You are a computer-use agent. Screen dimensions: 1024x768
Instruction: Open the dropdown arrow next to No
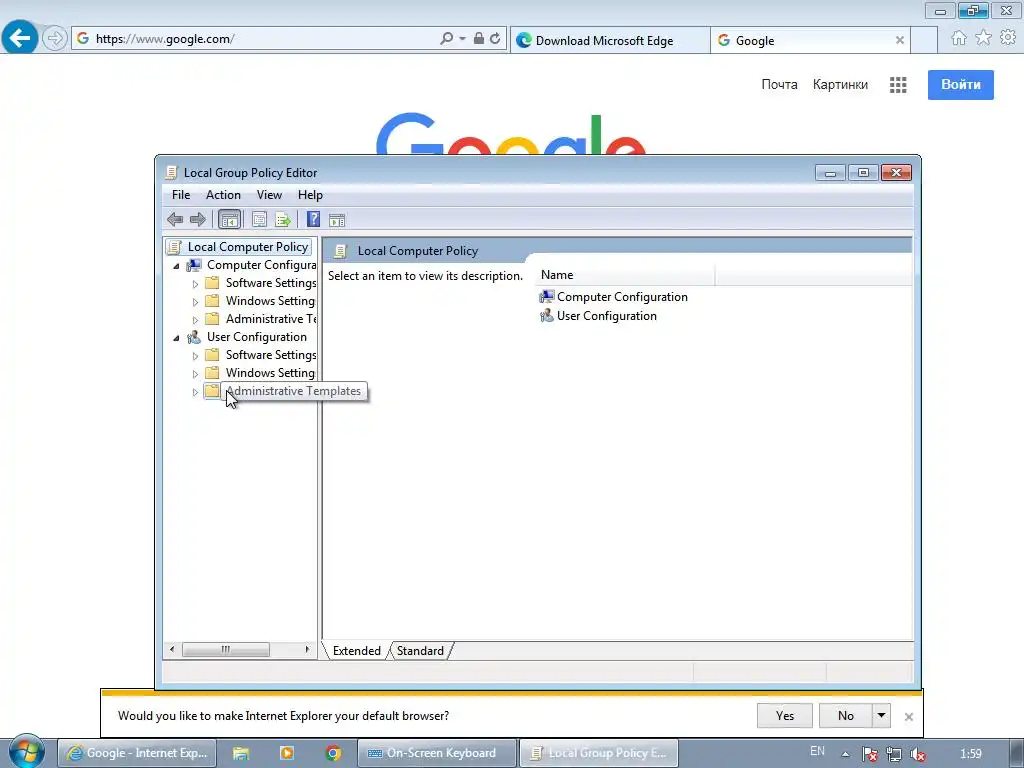click(882, 716)
